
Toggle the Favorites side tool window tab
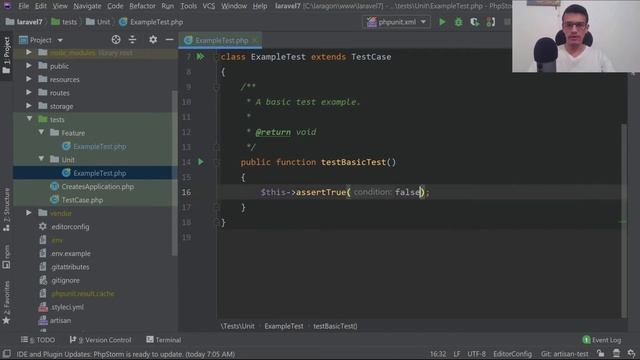[x=7, y=302]
